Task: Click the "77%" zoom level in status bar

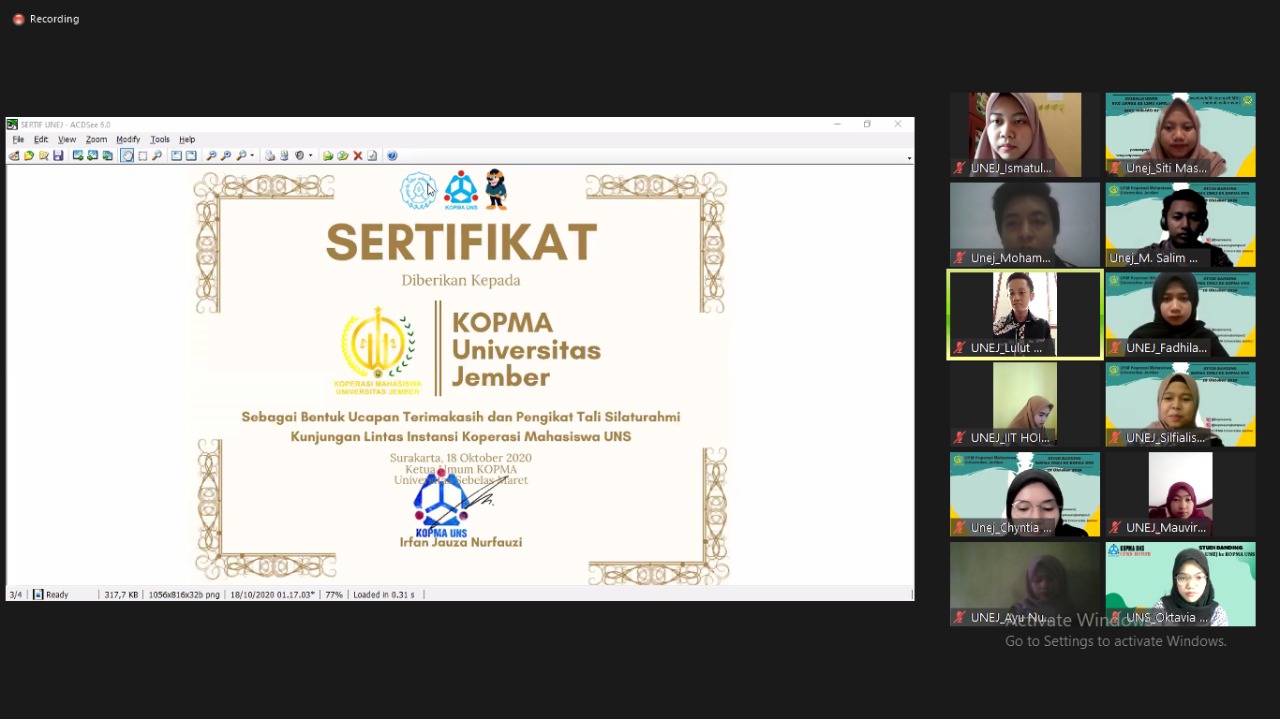Action: tap(334, 595)
